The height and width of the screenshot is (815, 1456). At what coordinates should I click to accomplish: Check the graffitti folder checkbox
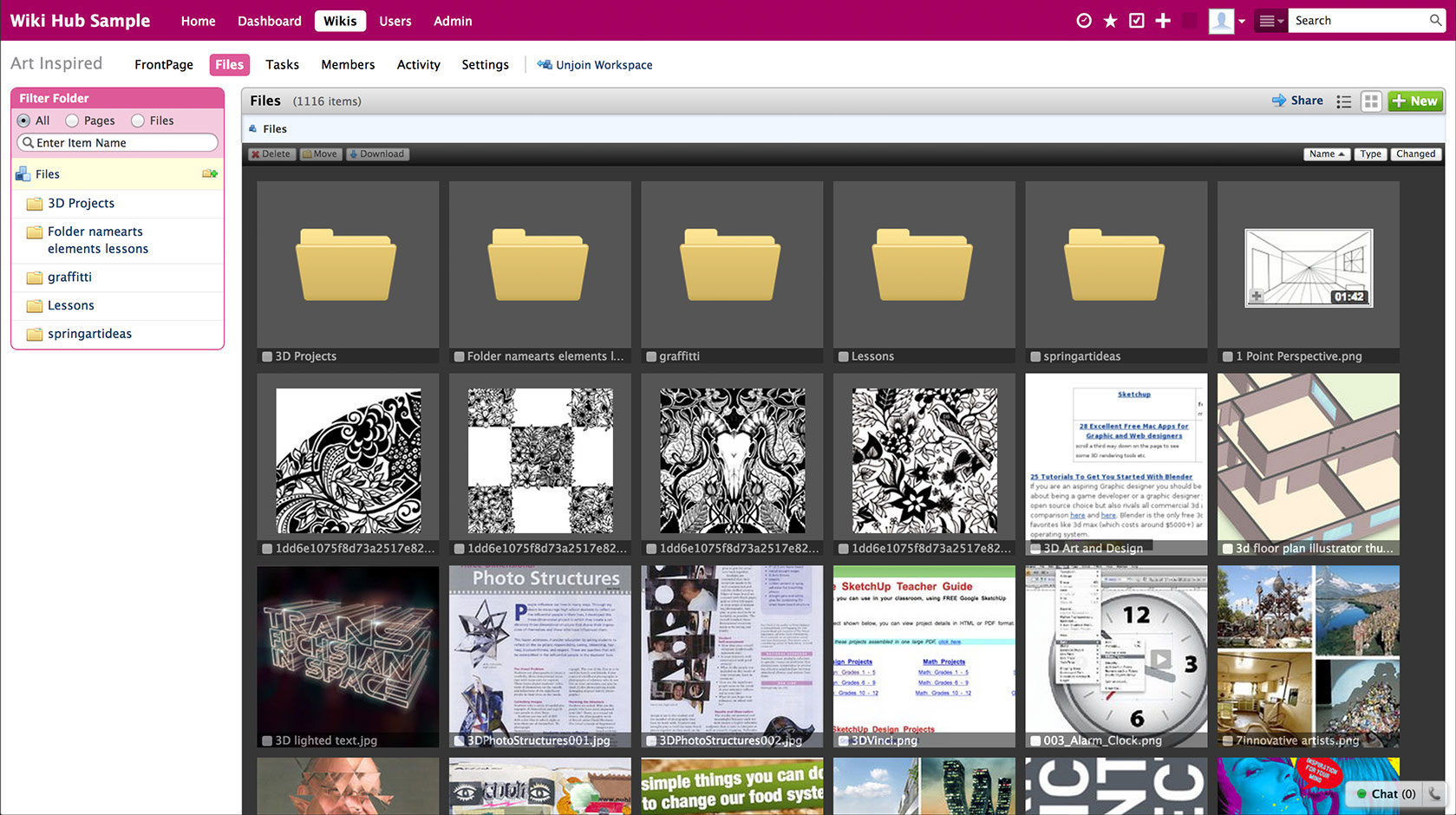click(x=651, y=356)
